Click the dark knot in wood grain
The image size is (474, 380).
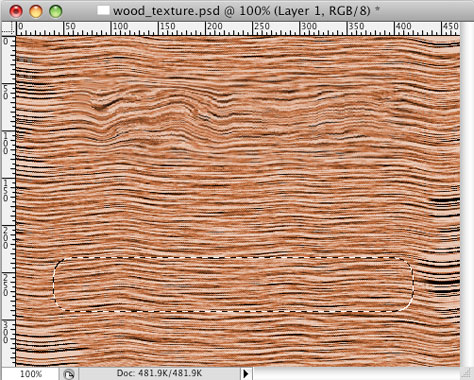(x=101, y=107)
